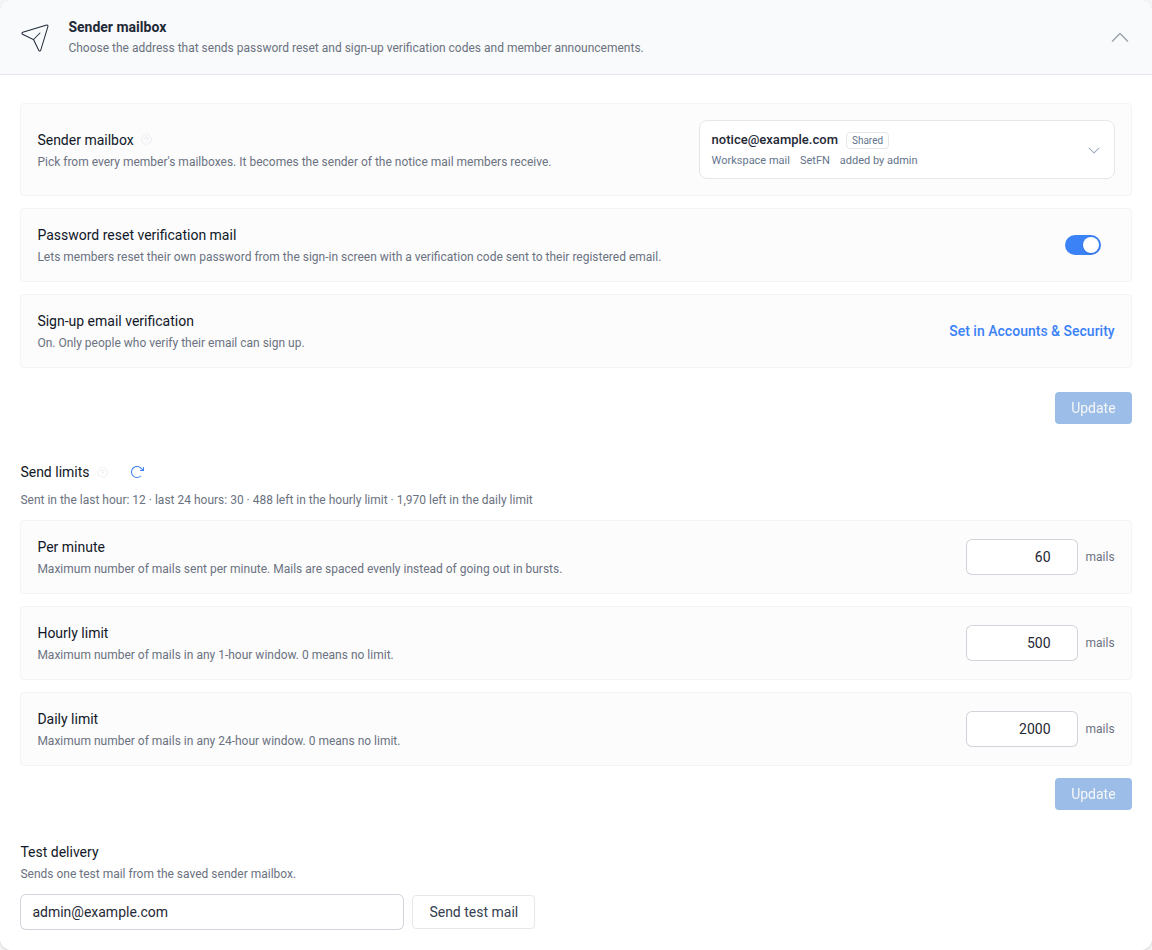Click the 'Daily limit' row label
The width and height of the screenshot is (1152, 950).
68,719
